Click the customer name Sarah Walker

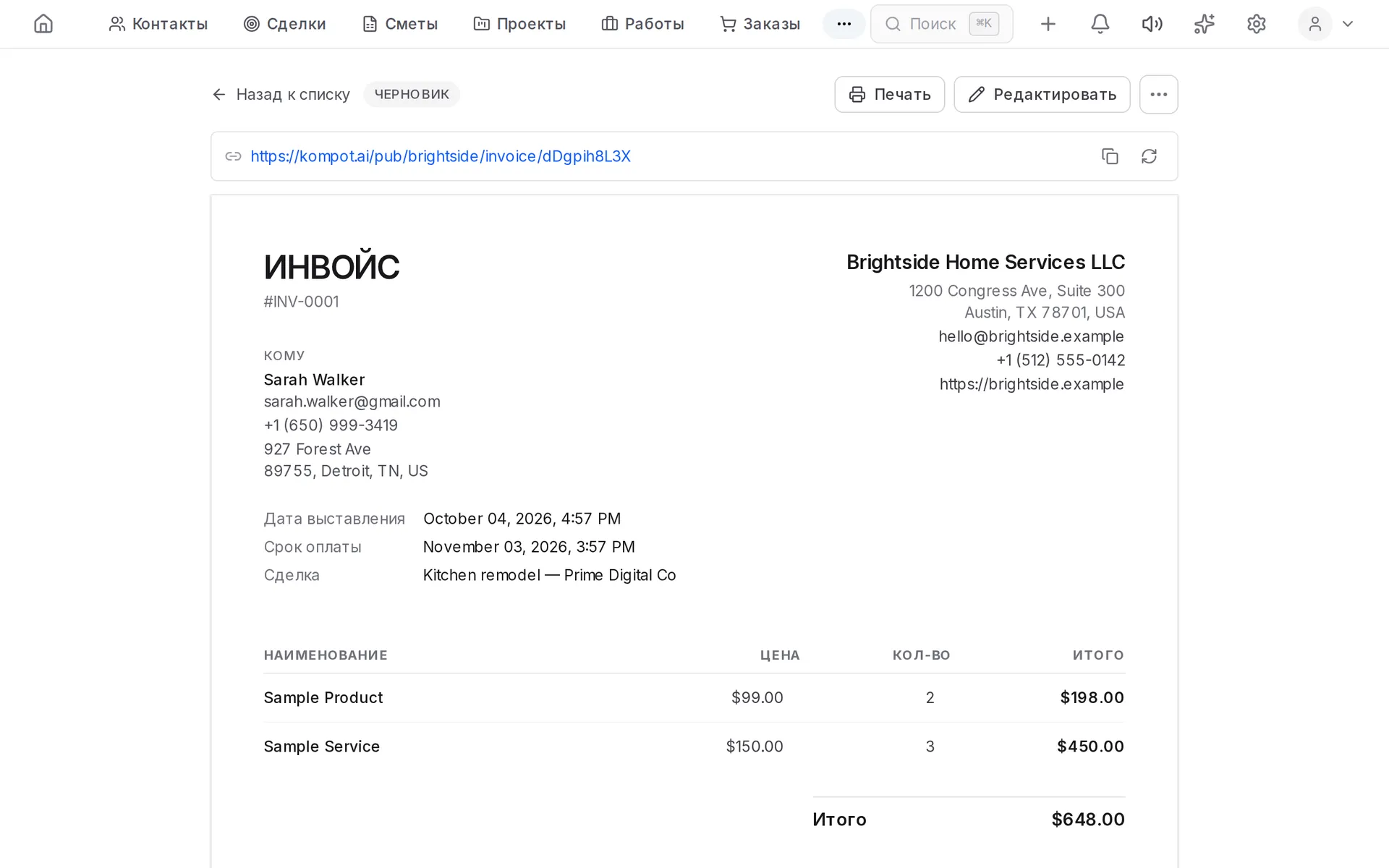pyautogui.click(x=314, y=380)
